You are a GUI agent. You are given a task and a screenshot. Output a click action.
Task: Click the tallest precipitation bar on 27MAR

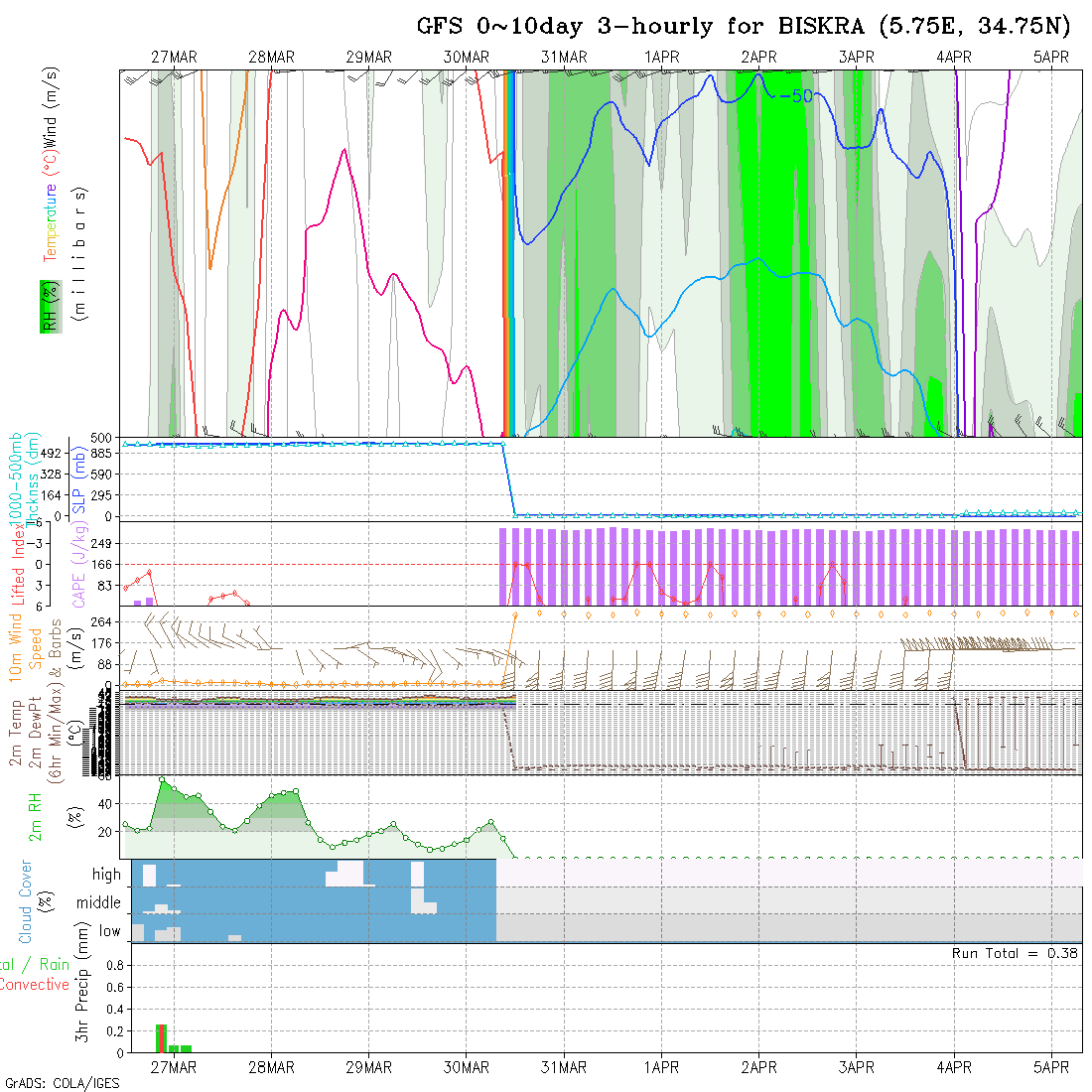point(161,1037)
